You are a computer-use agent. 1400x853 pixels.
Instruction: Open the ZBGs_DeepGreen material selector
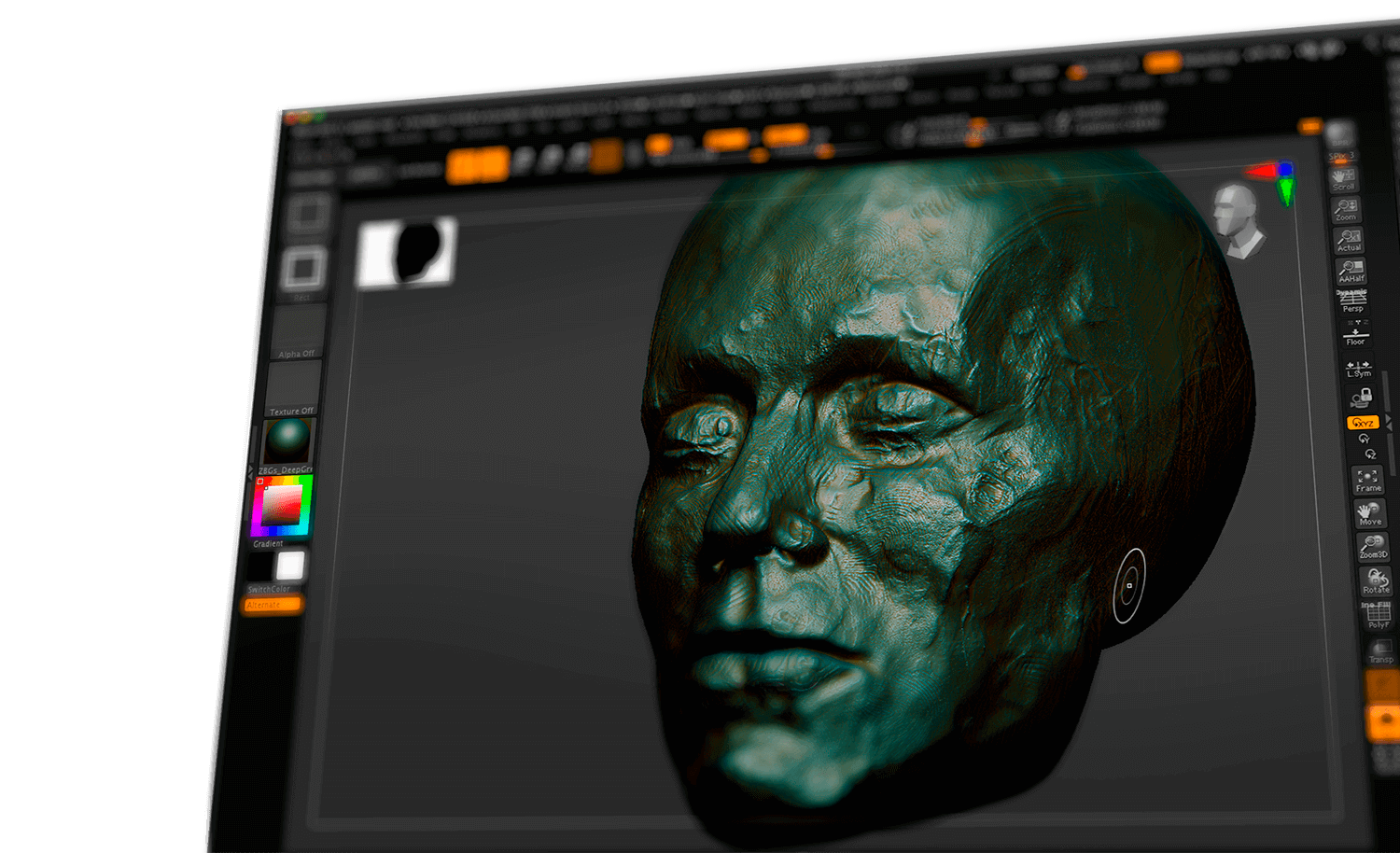point(287,445)
